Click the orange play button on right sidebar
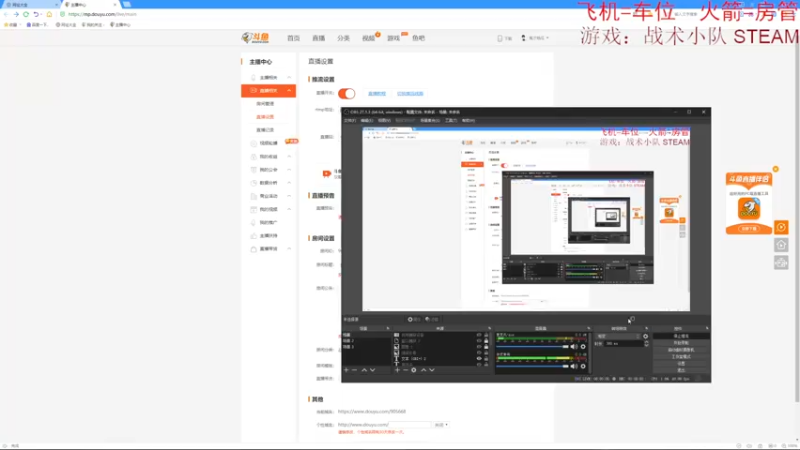 click(x=781, y=228)
